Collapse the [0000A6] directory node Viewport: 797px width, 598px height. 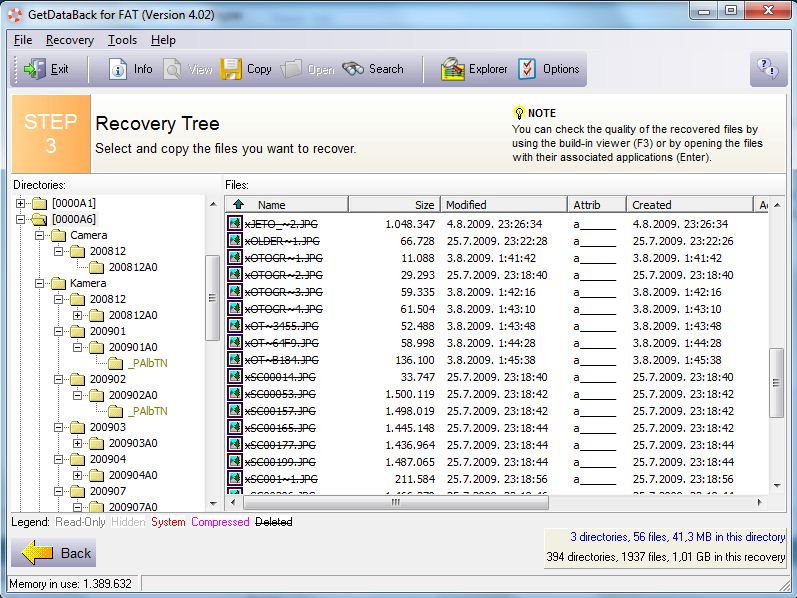(20, 219)
